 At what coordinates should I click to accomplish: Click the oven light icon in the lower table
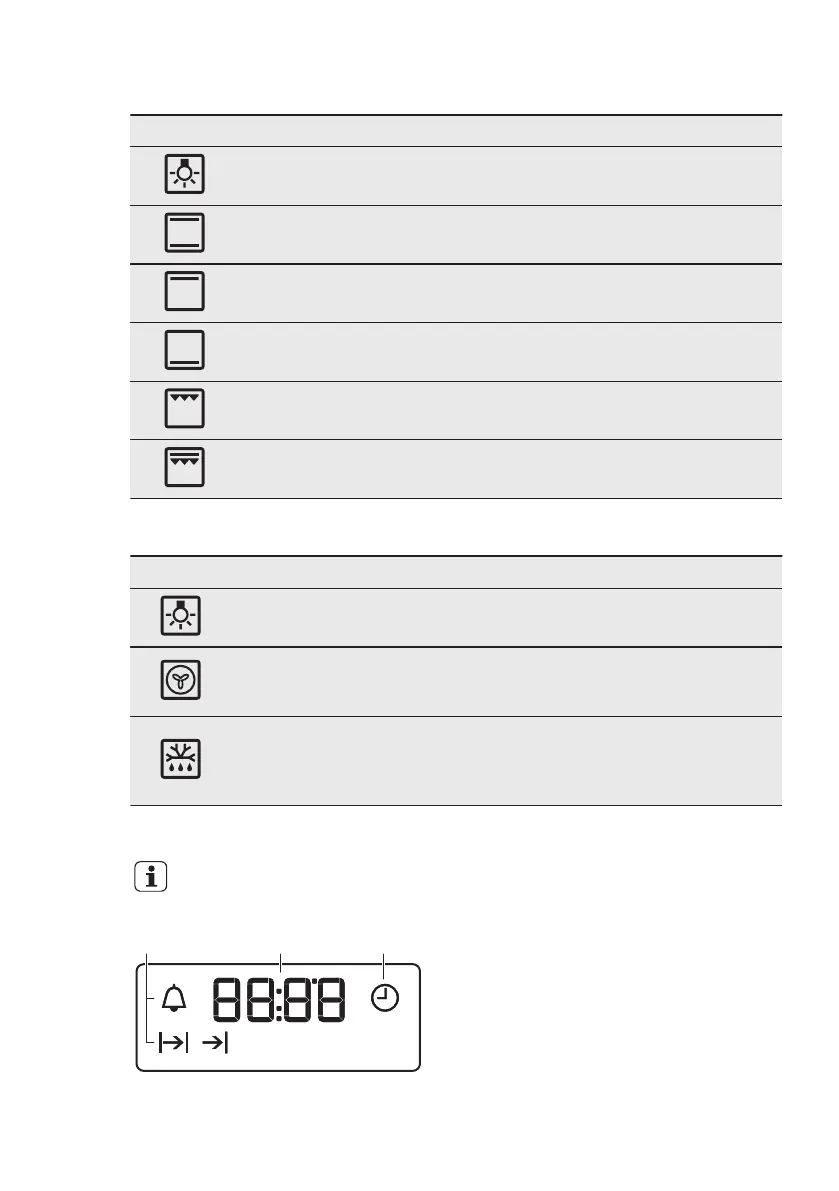183,617
